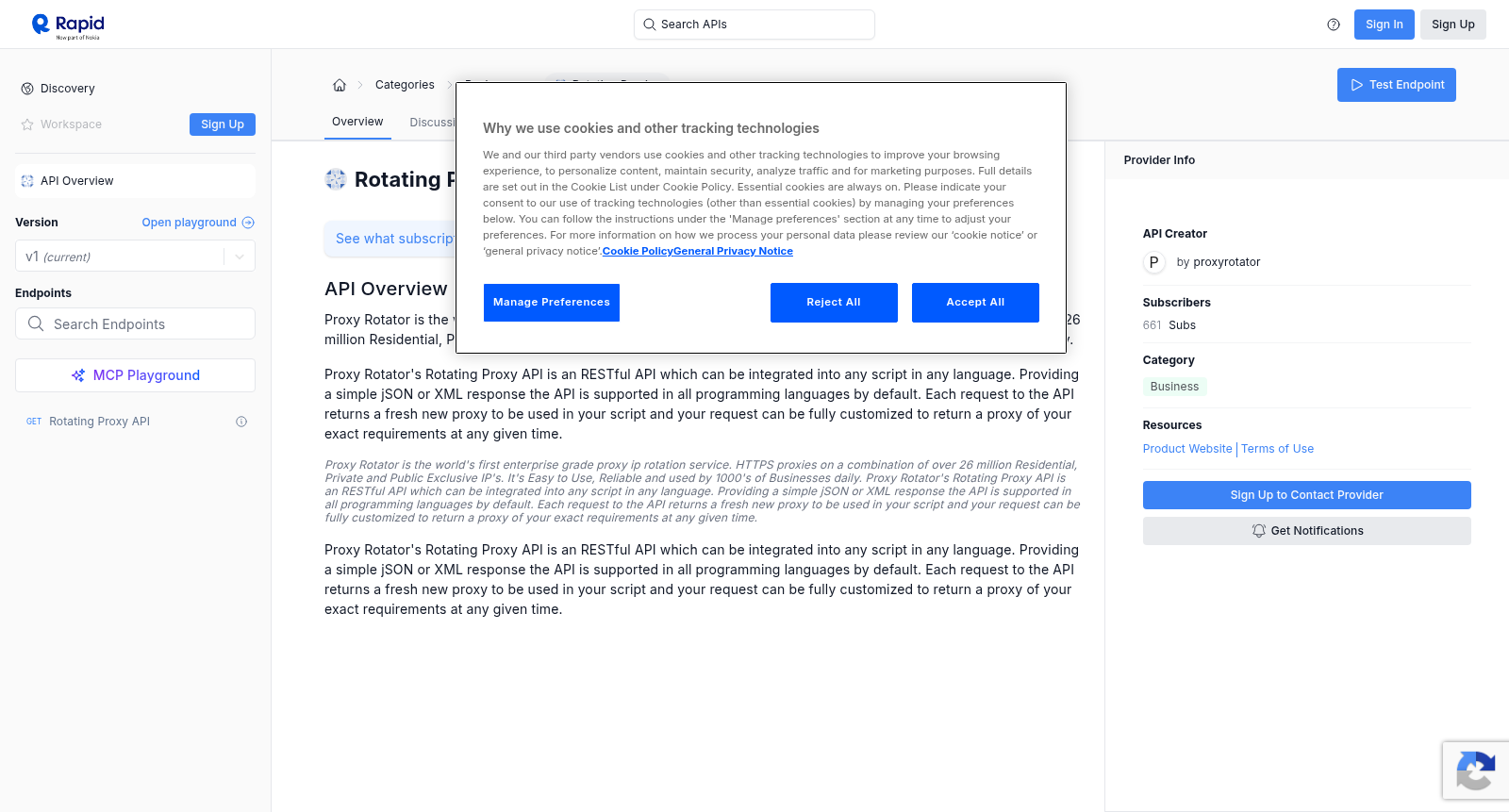Open General Privacy Notice link

733,251
